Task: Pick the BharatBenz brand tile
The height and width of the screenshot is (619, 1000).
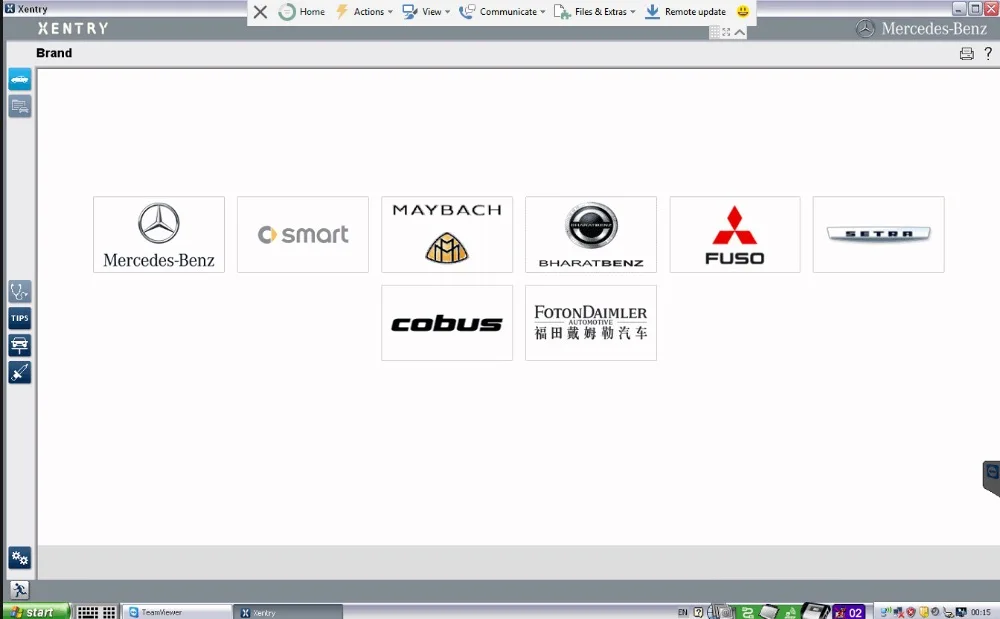Action: [x=591, y=235]
